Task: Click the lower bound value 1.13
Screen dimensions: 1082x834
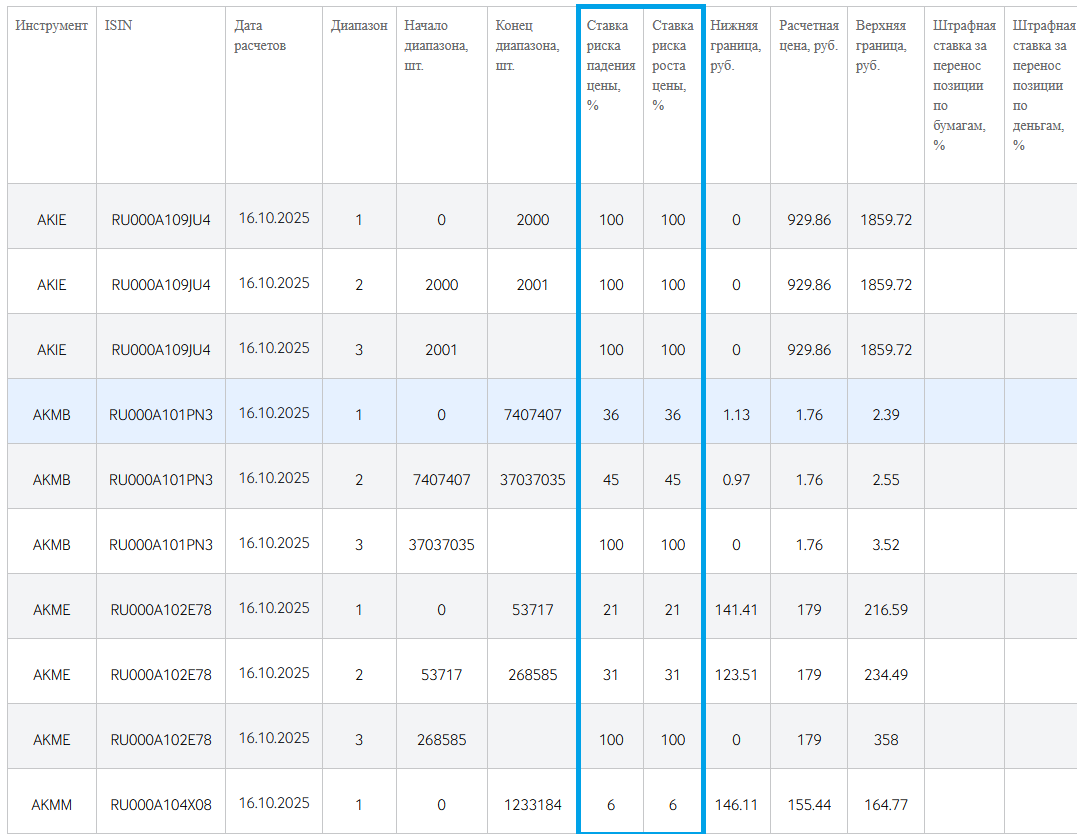Action: (x=736, y=414)
